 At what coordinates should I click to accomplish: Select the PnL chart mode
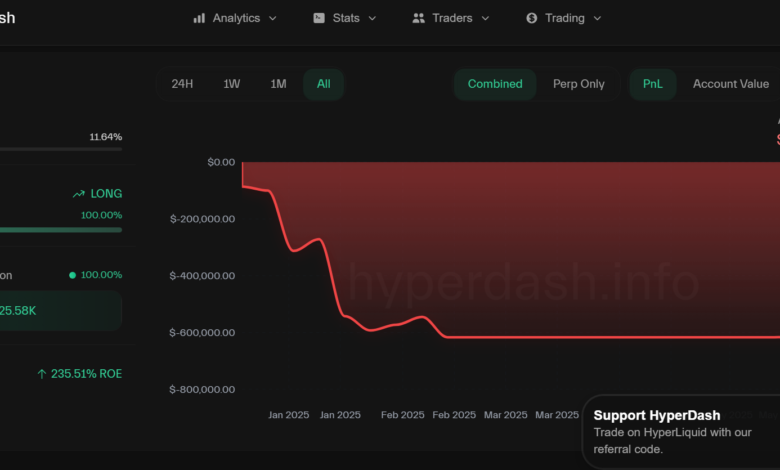click(x=653, y=84)
